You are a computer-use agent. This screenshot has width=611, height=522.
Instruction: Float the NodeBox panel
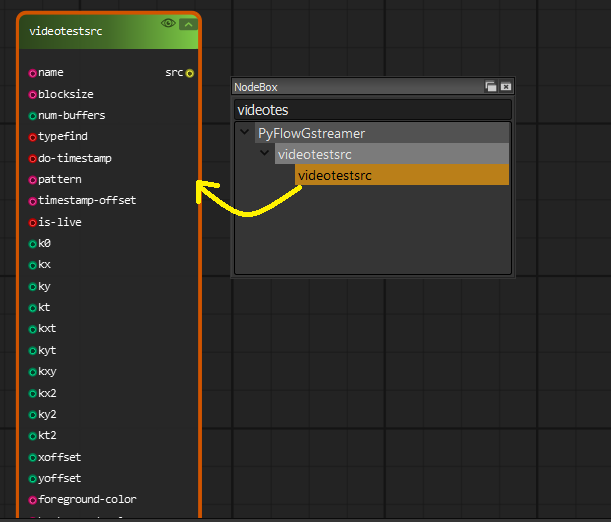coord(491,87)
